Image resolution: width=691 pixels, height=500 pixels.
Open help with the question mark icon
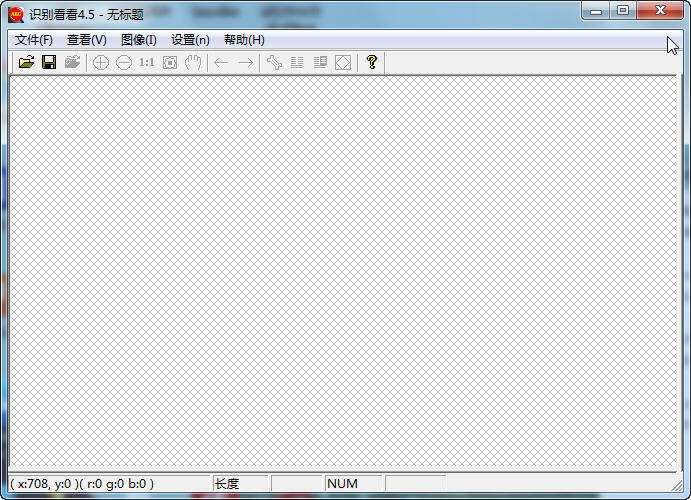pyautogui.click(x=372, y=62)
